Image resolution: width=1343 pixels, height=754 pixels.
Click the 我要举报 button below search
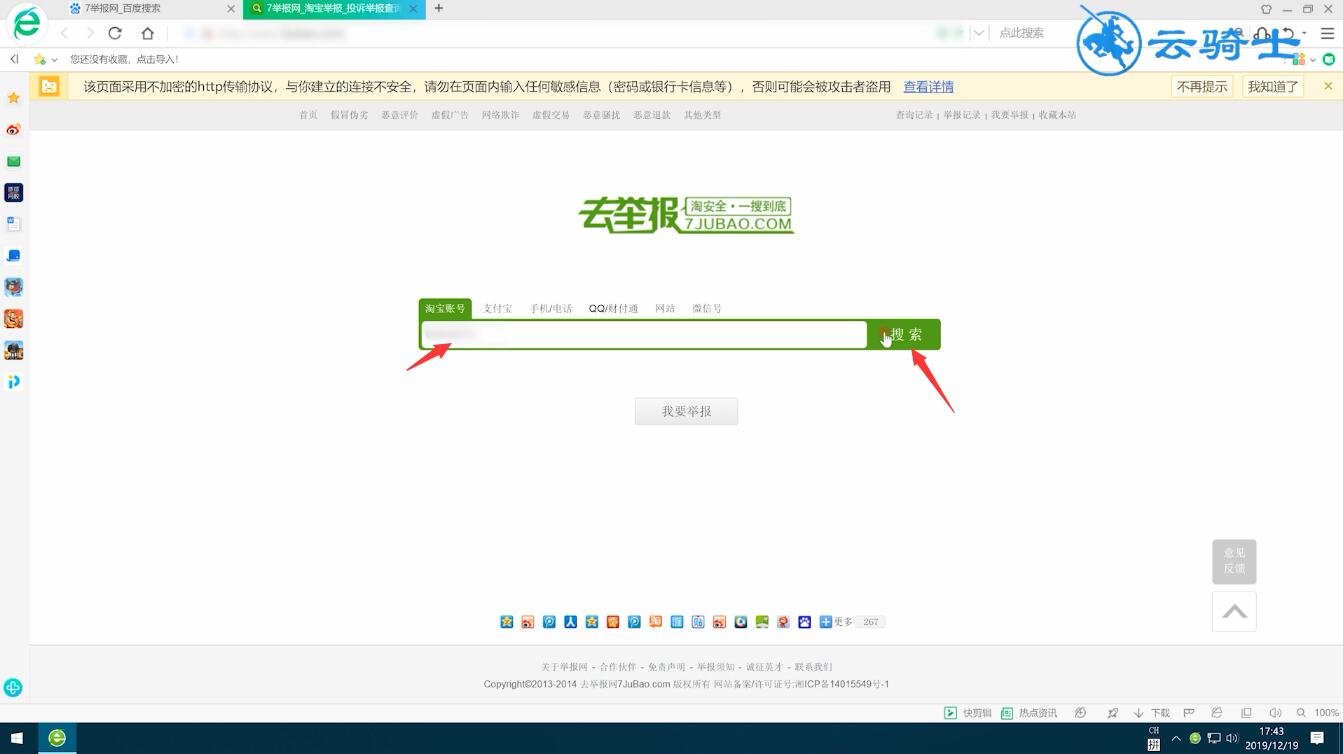pyautogui.click(x=686, y=411)
